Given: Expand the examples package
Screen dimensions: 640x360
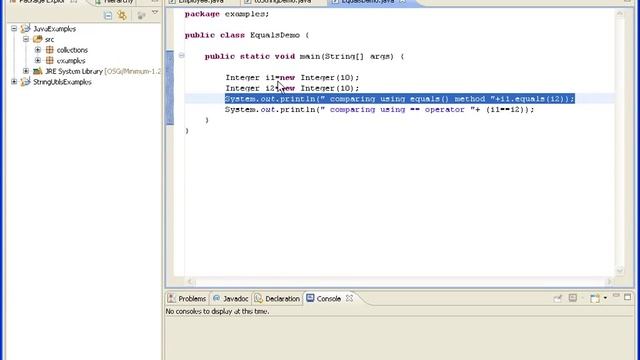Looking at the screenshot, I should [x=38, y=60].
